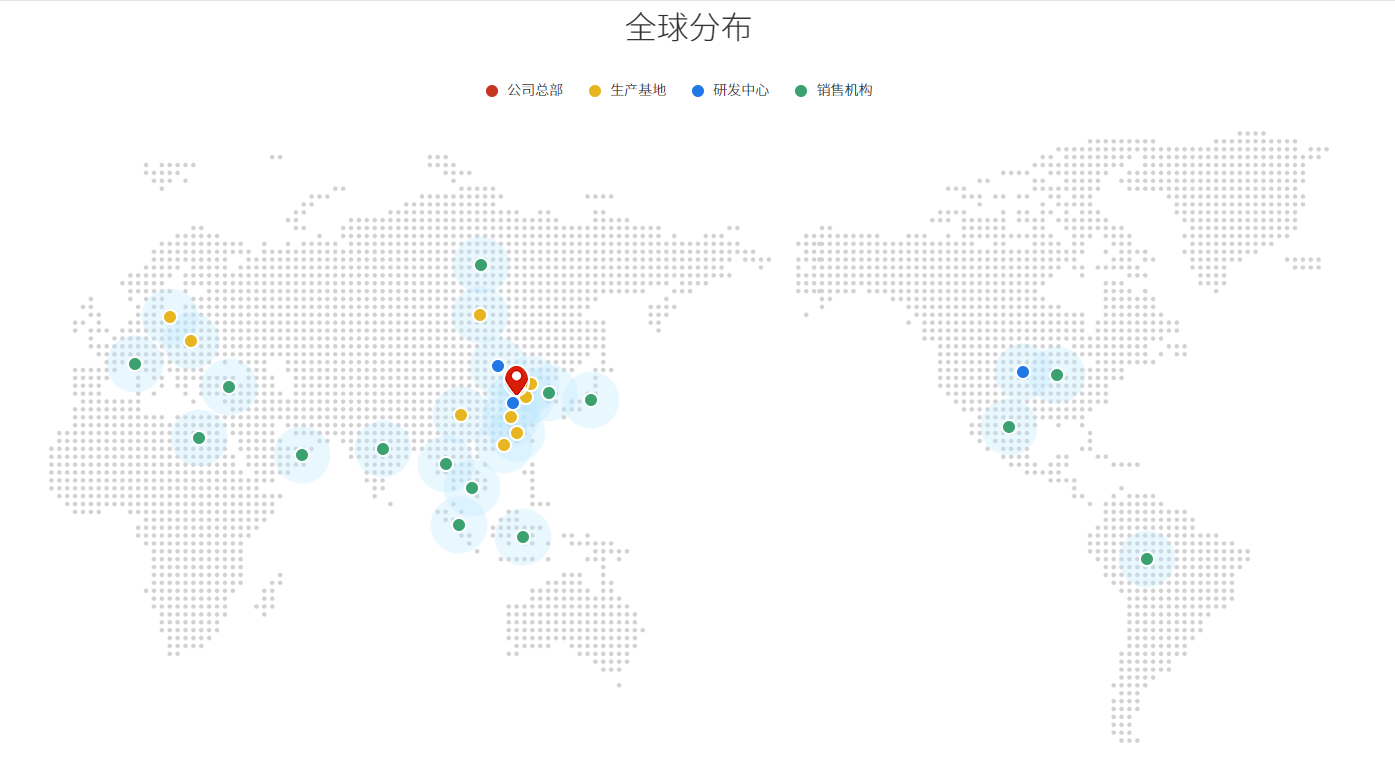Select the northernmost green marker in Russia

[x=481, y=265]
